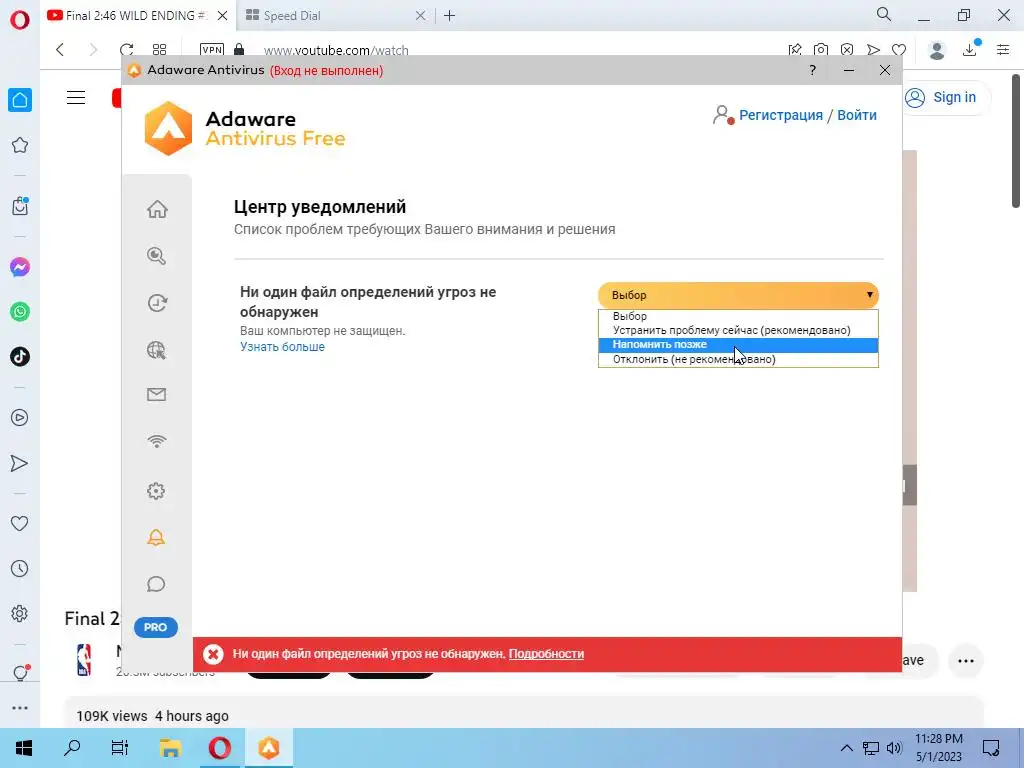Select the Выбор option in list
This screenshot has width=1024, height=768.
click(x=738, y=316)
